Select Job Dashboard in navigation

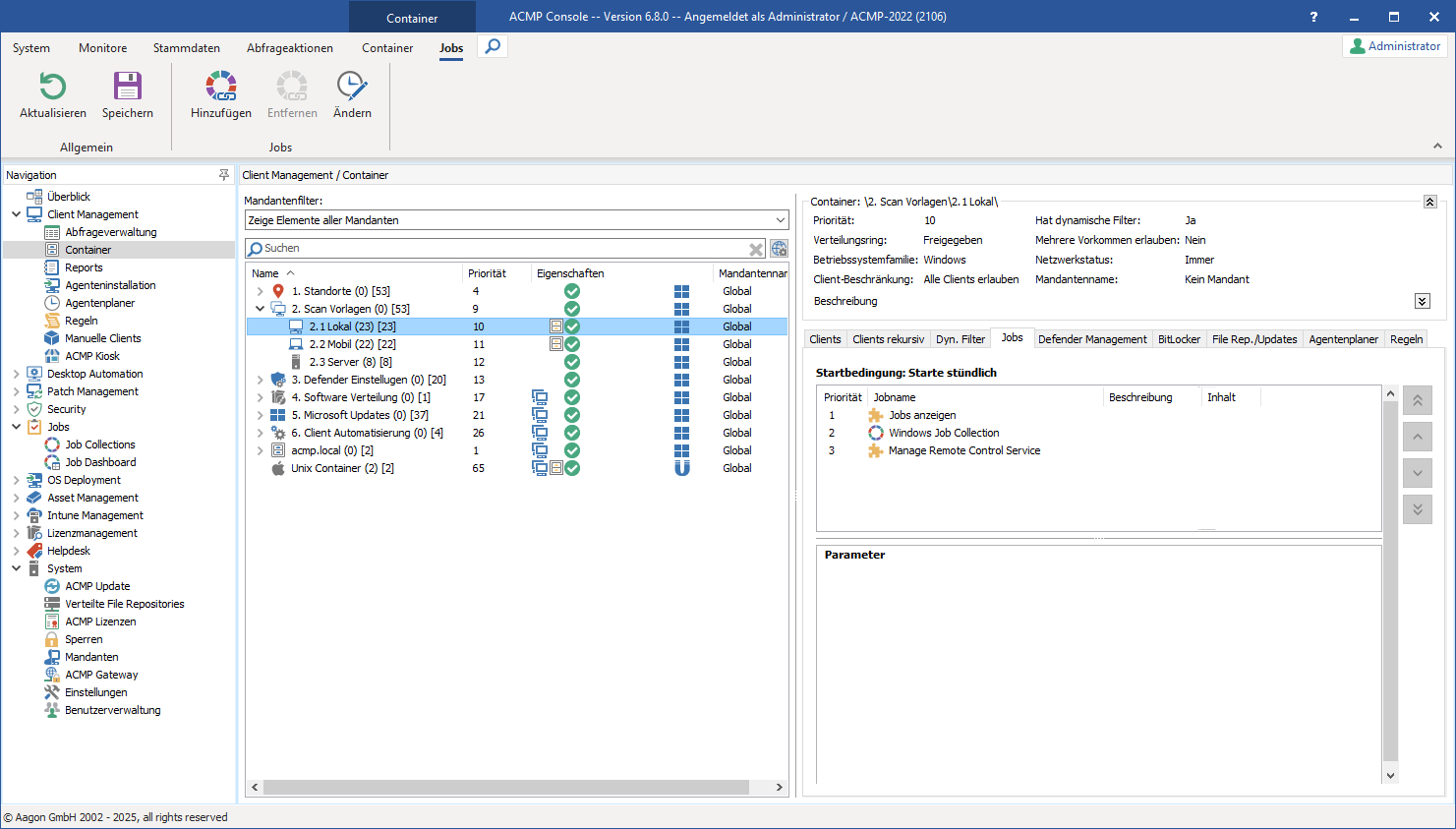100,462
